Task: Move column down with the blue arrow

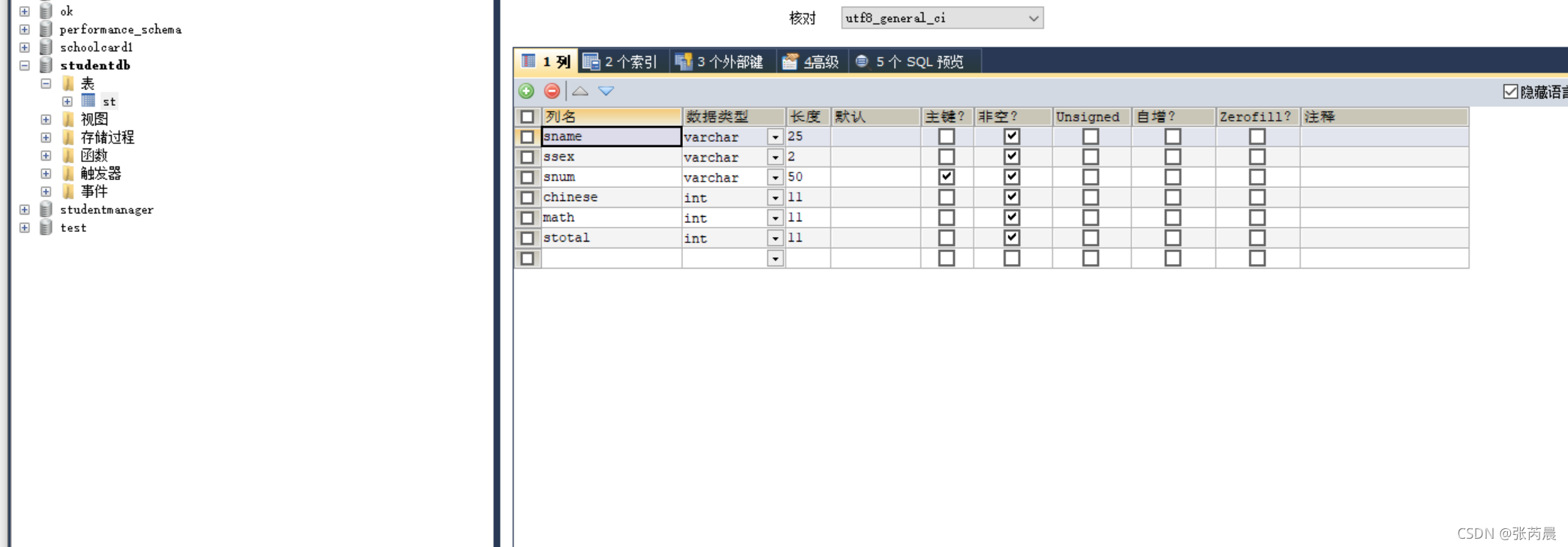Action: click(x=606, y=91)
